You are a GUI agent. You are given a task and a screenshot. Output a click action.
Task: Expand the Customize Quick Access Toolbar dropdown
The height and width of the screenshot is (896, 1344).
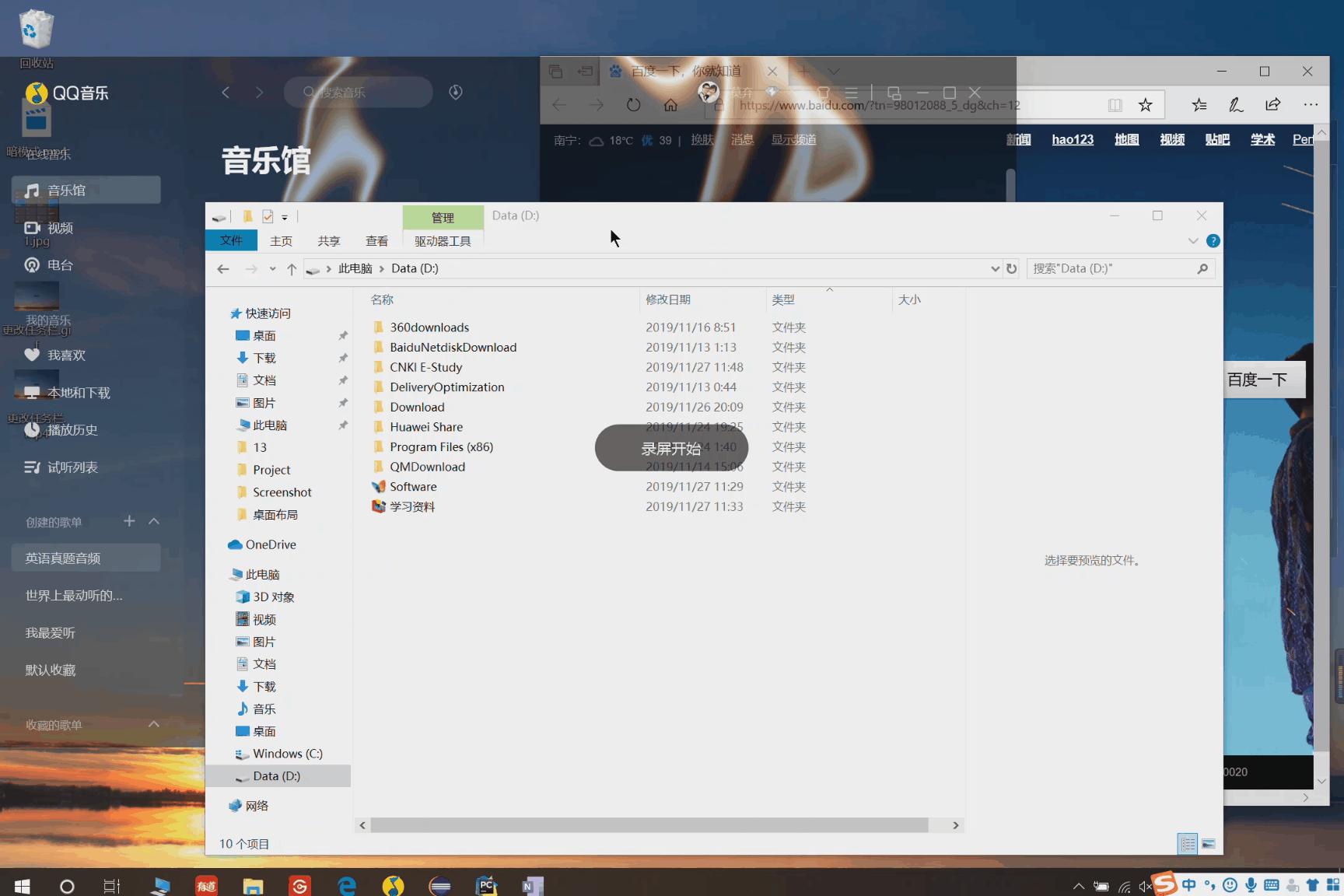[x=284, y=218]
